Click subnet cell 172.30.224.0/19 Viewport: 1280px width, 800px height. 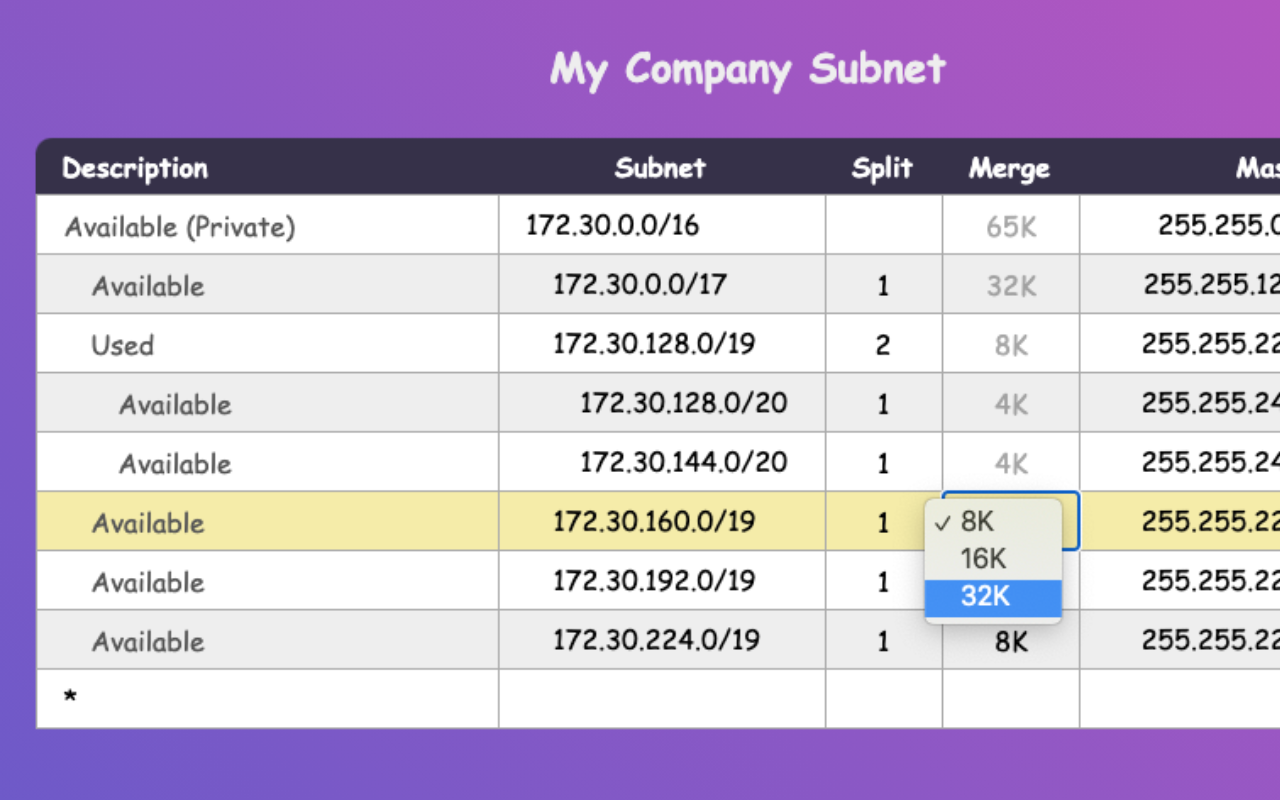pos(662,640)
